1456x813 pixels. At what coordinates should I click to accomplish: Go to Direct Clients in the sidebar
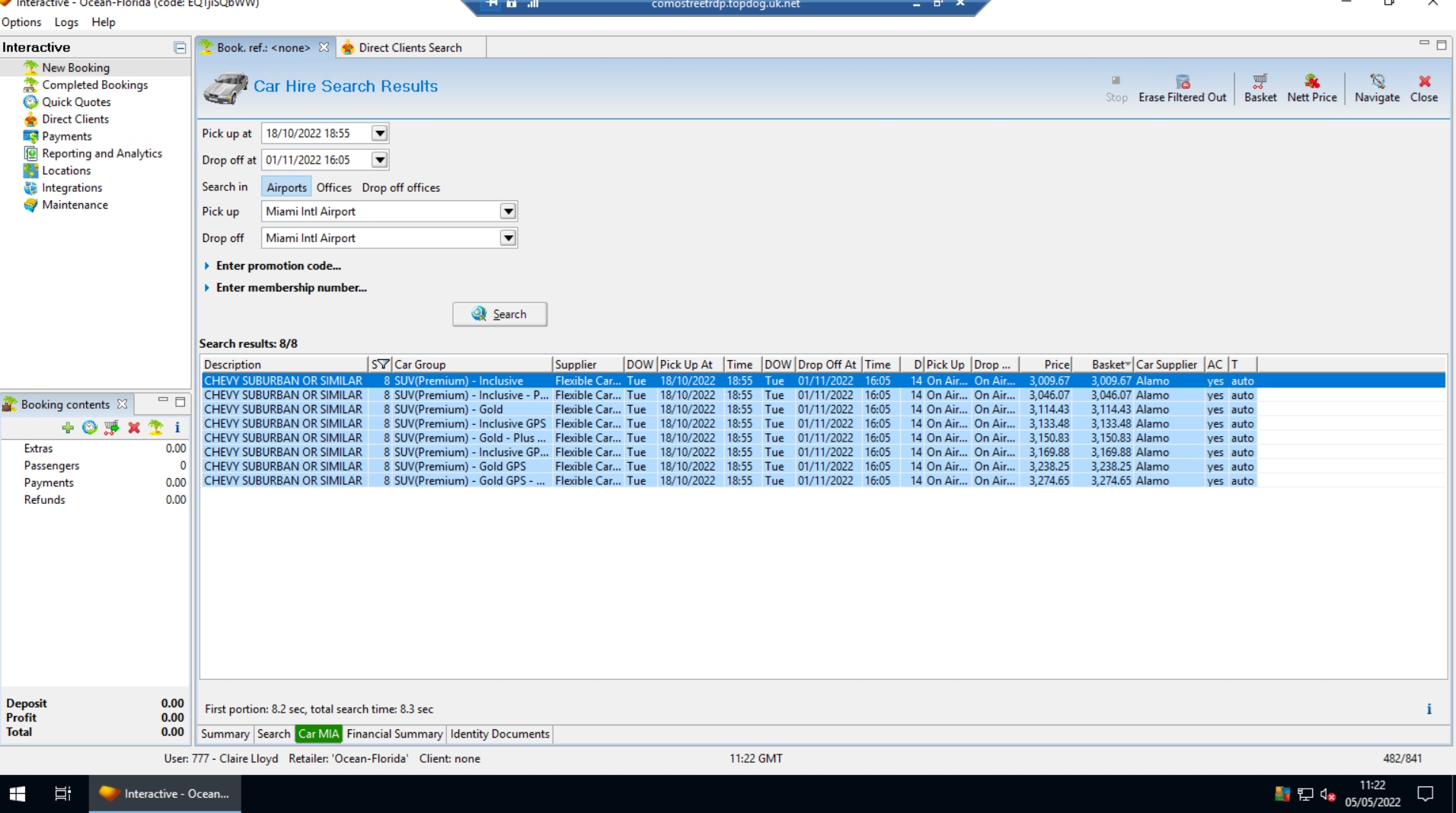[x=75, y=119]
